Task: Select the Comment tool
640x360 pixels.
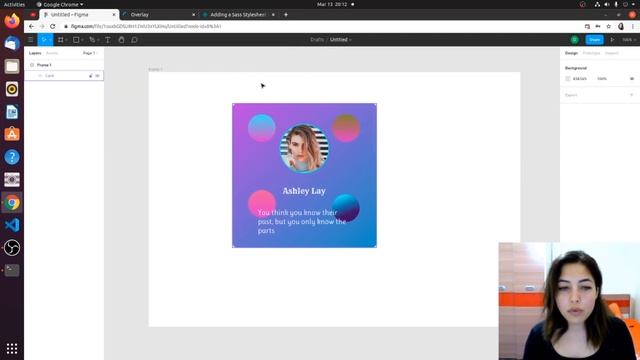Action: click(134, 40)
